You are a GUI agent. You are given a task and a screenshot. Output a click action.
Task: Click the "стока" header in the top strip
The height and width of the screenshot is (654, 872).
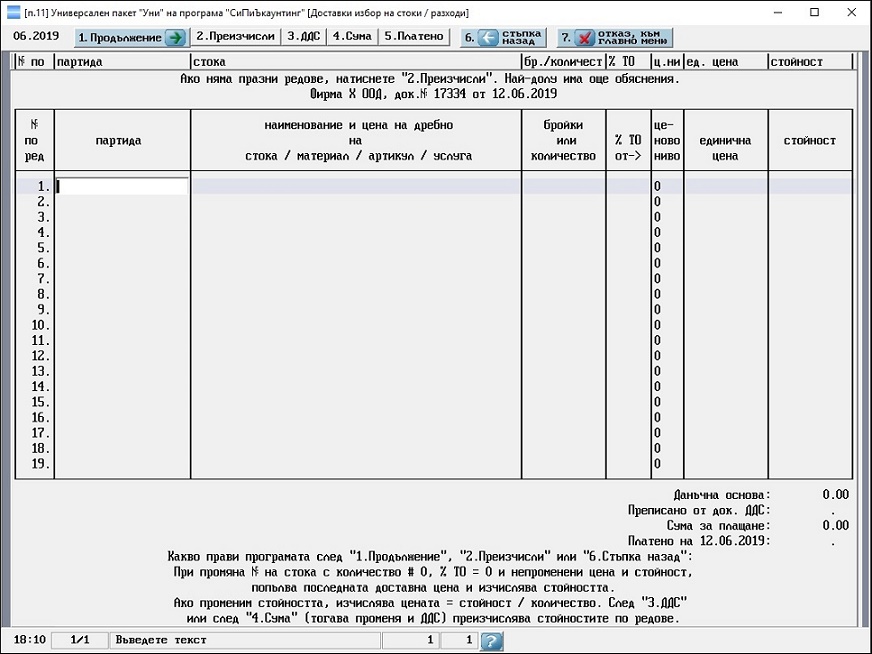pos(210,62)
